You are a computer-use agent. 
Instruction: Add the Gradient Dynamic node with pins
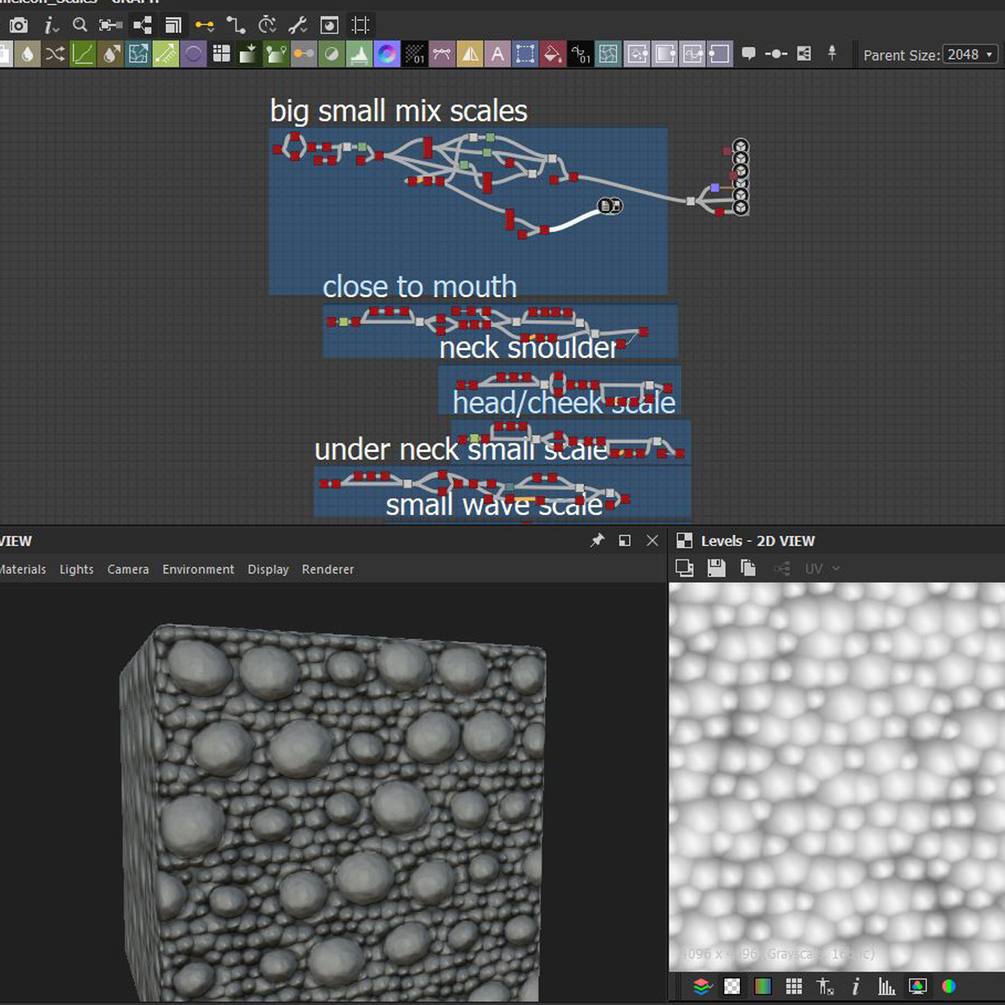click(x=276, y=54)
